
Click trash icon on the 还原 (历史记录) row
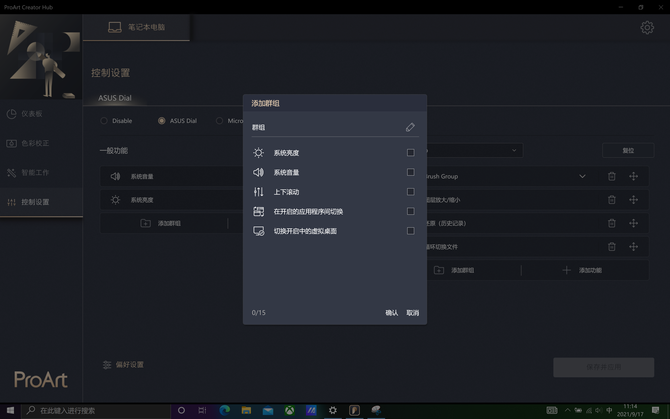tap(611, 223)
